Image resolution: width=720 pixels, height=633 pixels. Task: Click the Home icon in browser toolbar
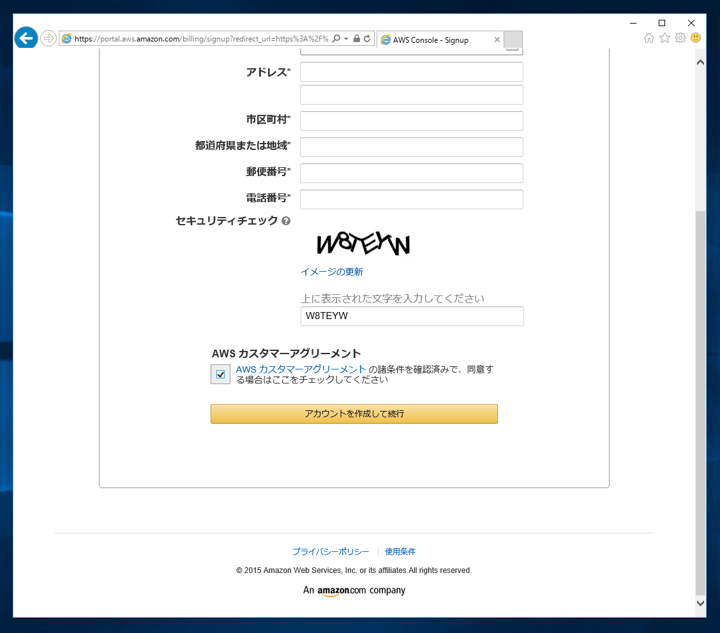[x=649, y=38]
